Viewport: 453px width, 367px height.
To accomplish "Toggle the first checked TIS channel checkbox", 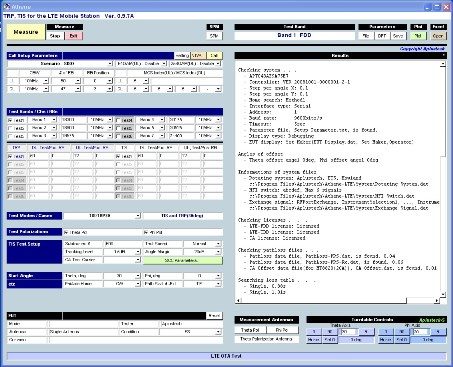I will pos(118,156).
